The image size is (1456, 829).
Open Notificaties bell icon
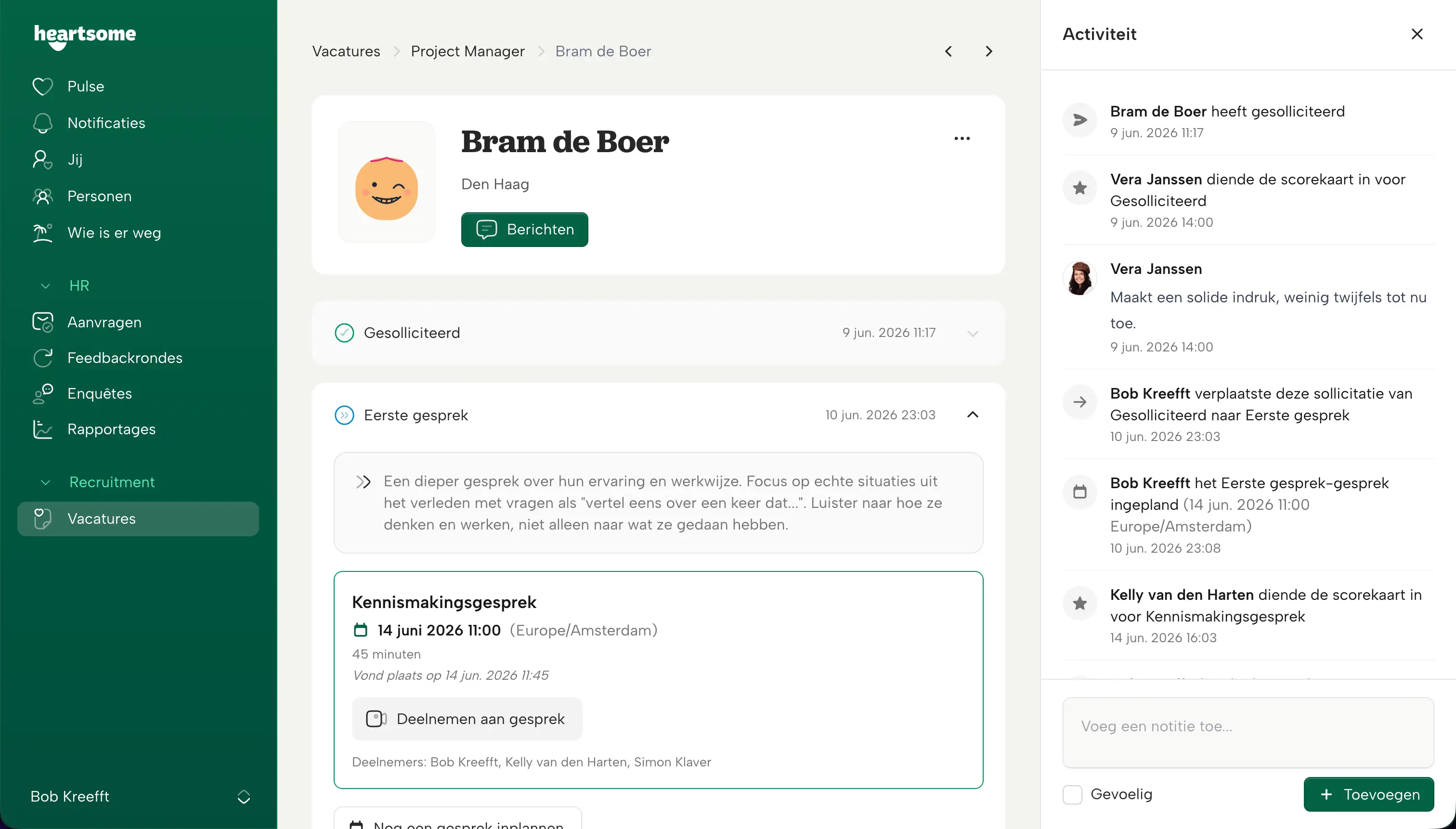[43, 123]
